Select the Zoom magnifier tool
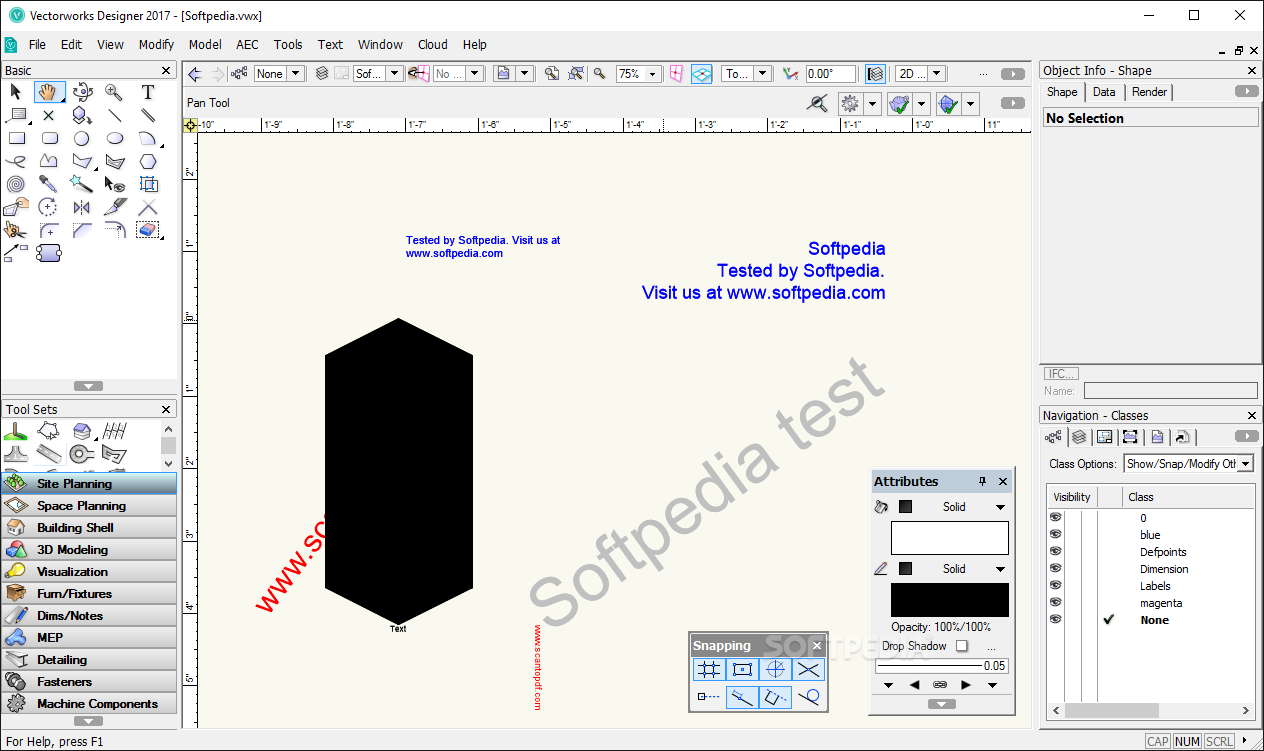This screenshot has width=1264, height=751. [115, 92]
